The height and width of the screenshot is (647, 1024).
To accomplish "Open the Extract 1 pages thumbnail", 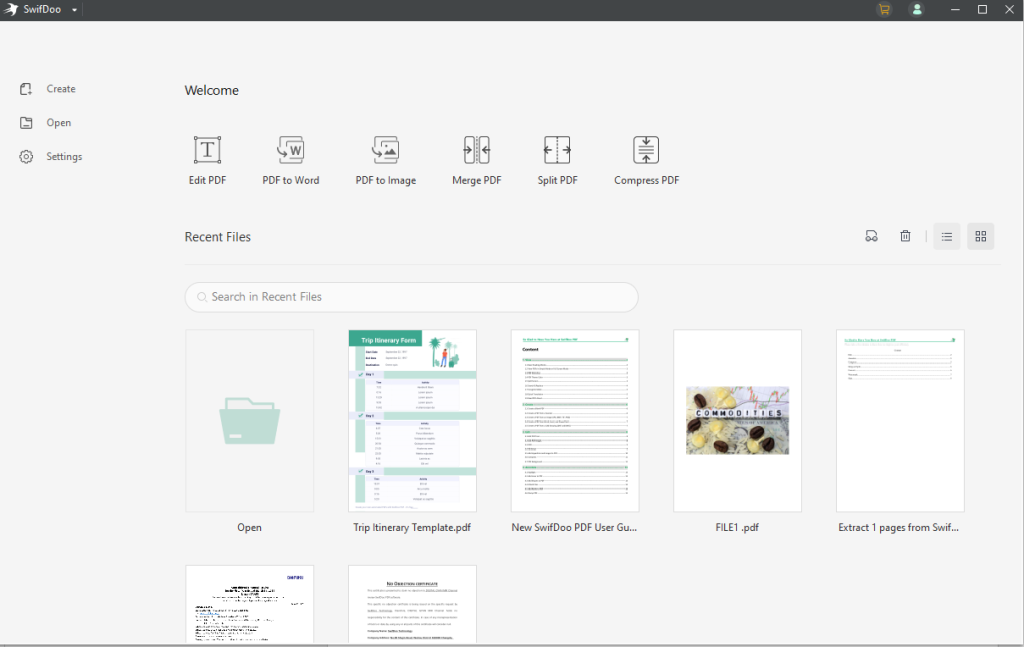I will (x=900, y=420).
